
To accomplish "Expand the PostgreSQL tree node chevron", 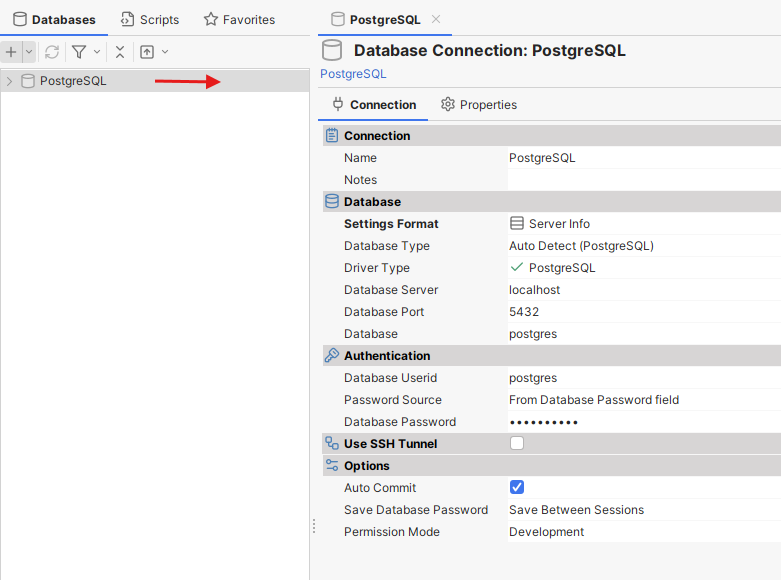I will 9,81.
